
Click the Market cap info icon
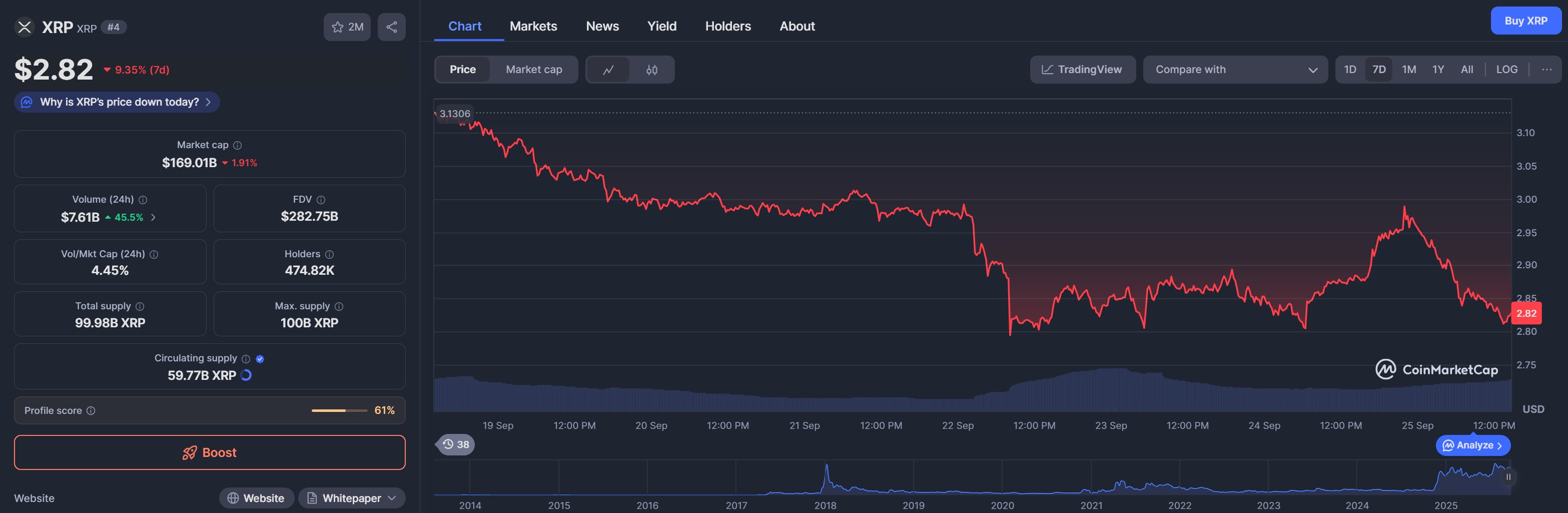tap(237, 145)
